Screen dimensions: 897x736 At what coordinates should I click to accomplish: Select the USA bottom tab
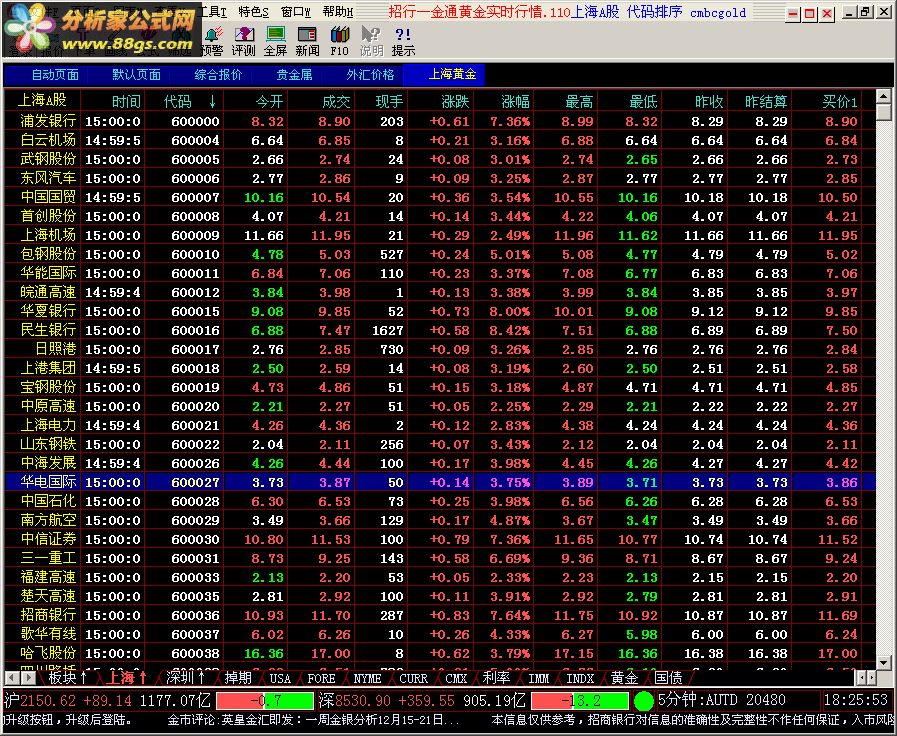click(280, 678)
